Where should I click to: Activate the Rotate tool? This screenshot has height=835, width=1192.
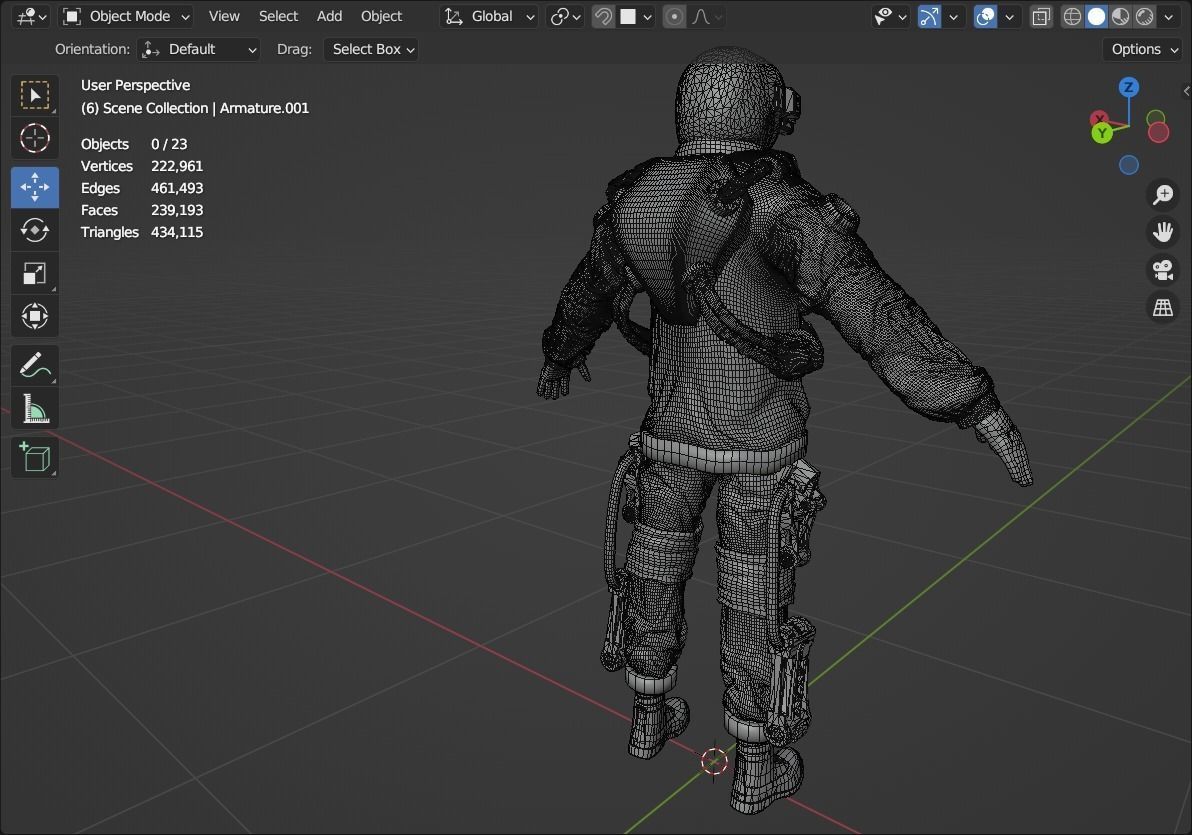coord(34,230)
